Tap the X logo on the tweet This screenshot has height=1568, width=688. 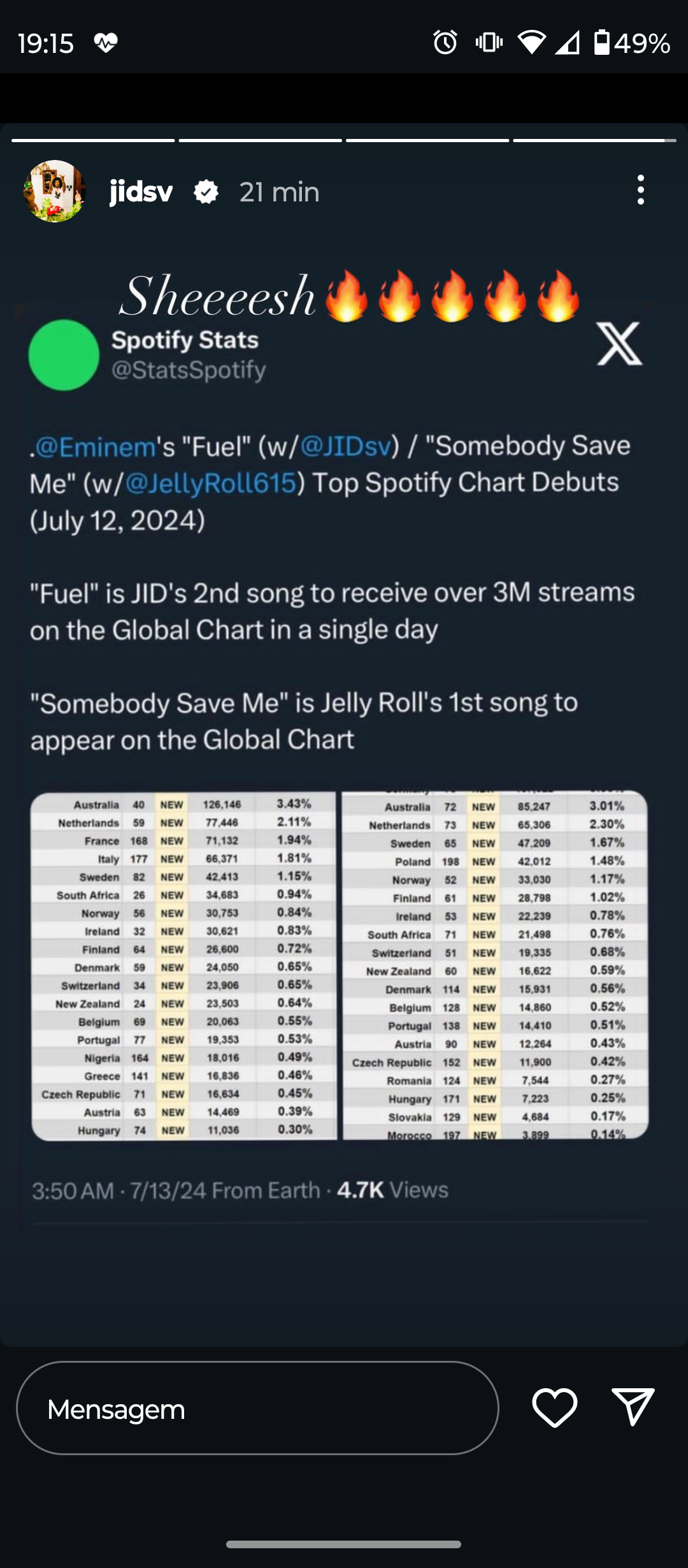(619, 344)
